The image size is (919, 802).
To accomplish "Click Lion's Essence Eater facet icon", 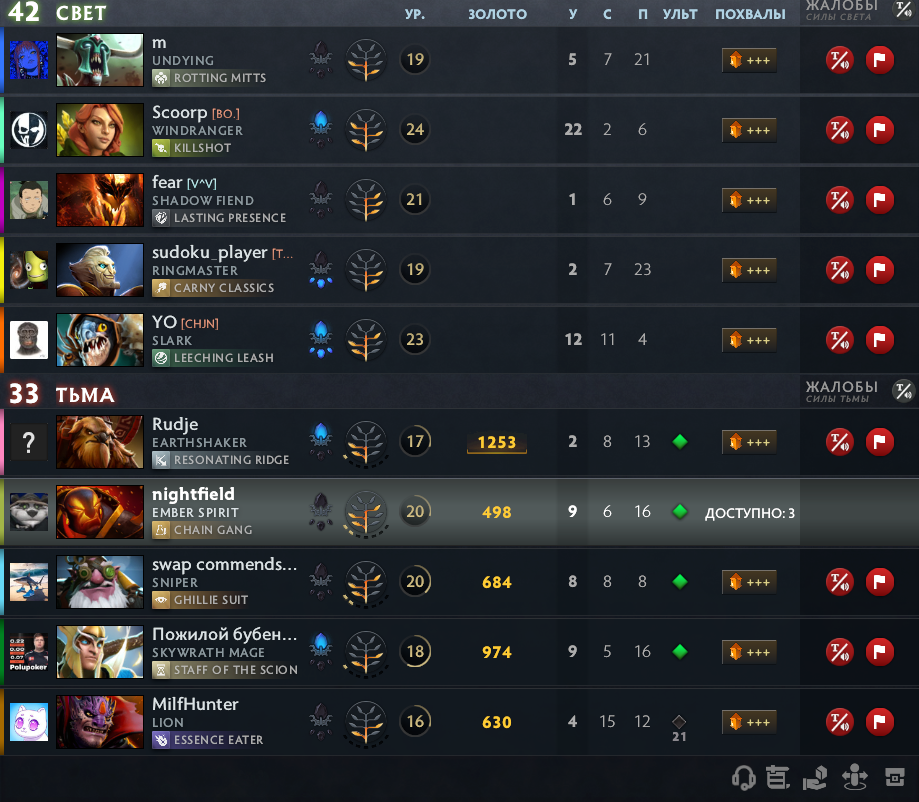I will 161,740.
